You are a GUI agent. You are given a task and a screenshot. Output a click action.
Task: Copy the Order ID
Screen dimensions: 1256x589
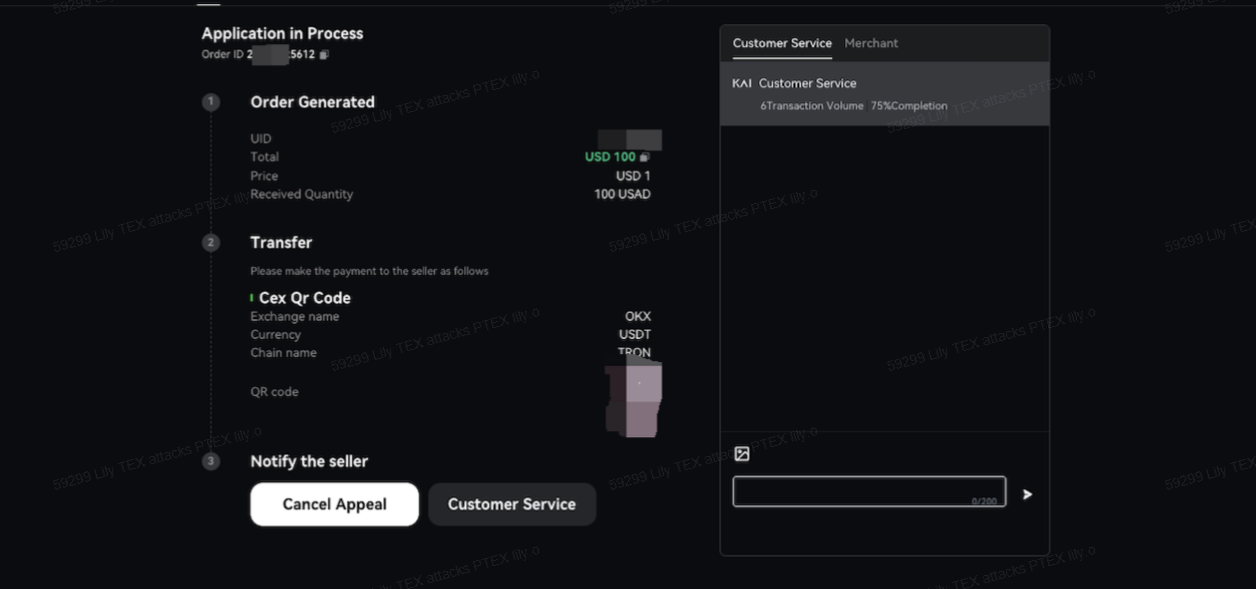point(324,55)
